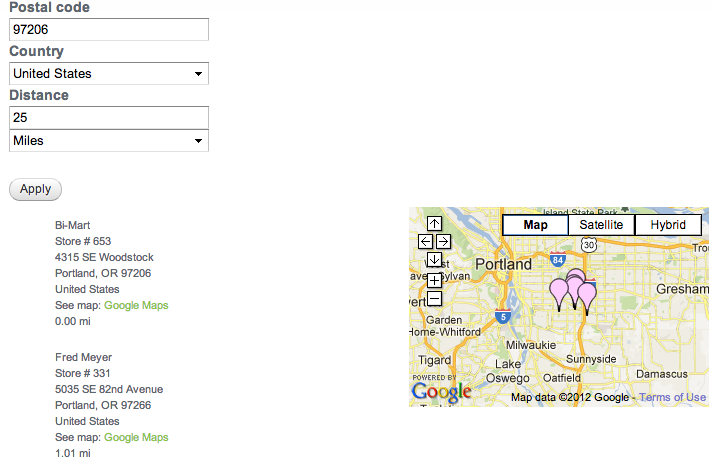Screen dimensions: 712x468
Task: Switch to Hybrid view
Action: tap(668, 225)
